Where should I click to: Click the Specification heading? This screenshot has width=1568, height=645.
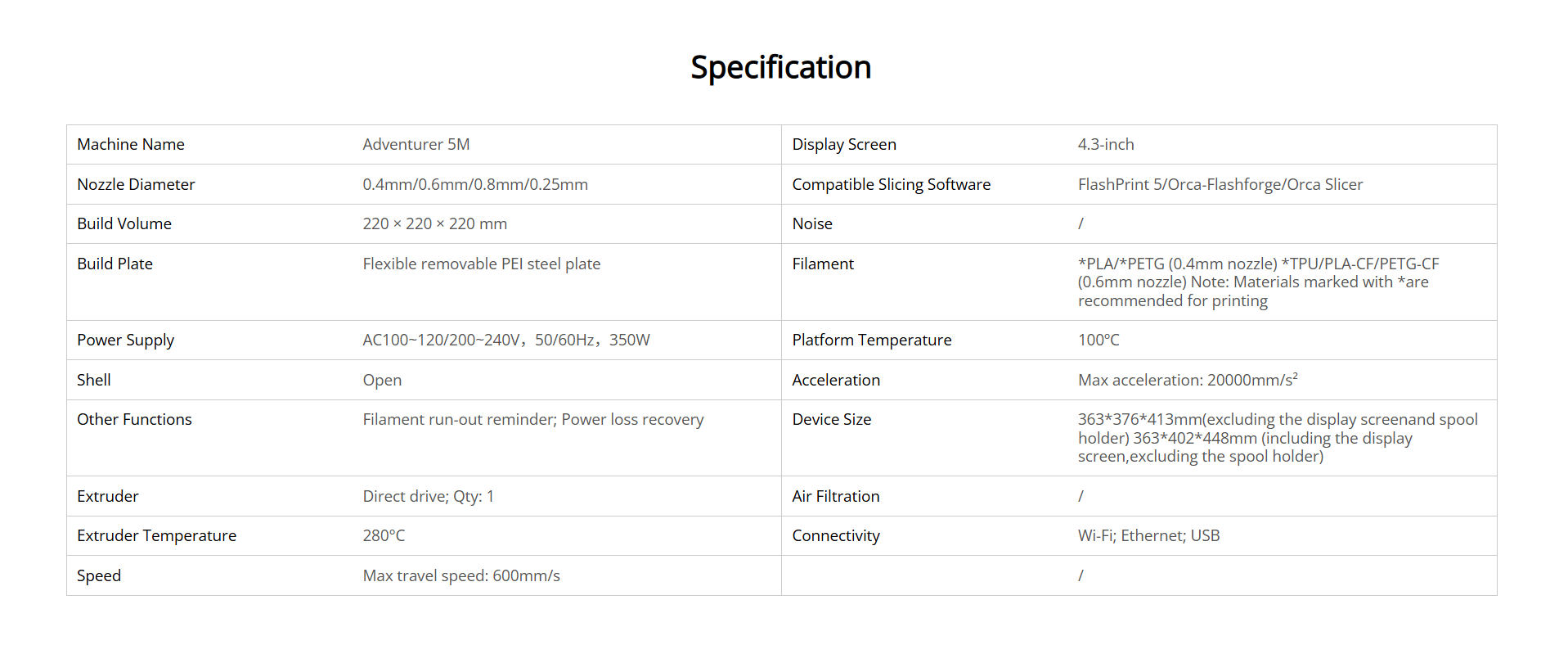(780, 68)
